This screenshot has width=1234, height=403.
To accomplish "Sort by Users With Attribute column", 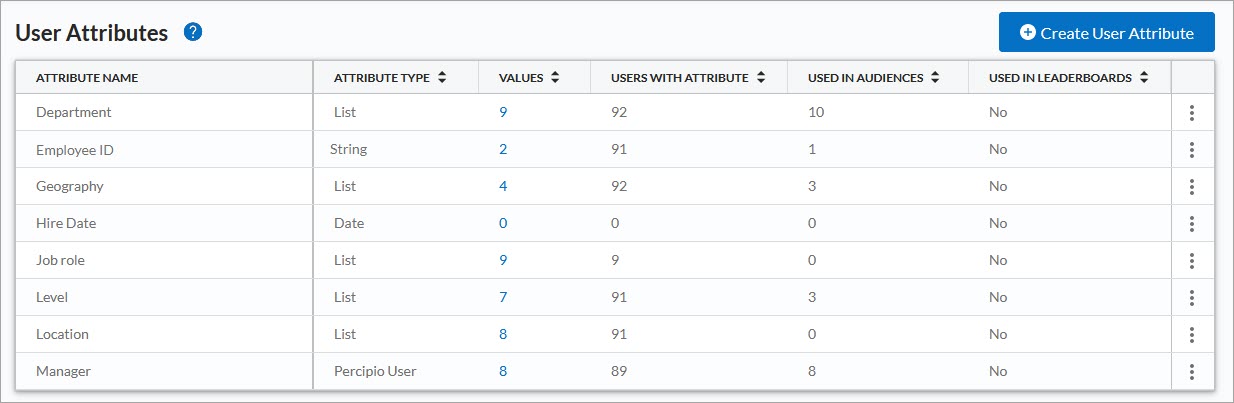I will [x=761, y=78].
